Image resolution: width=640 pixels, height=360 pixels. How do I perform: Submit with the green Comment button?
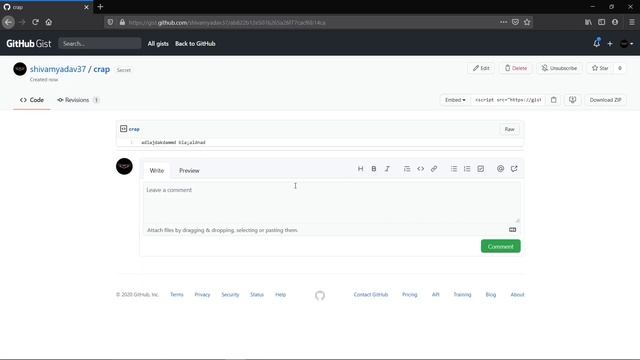pos(500,246)
